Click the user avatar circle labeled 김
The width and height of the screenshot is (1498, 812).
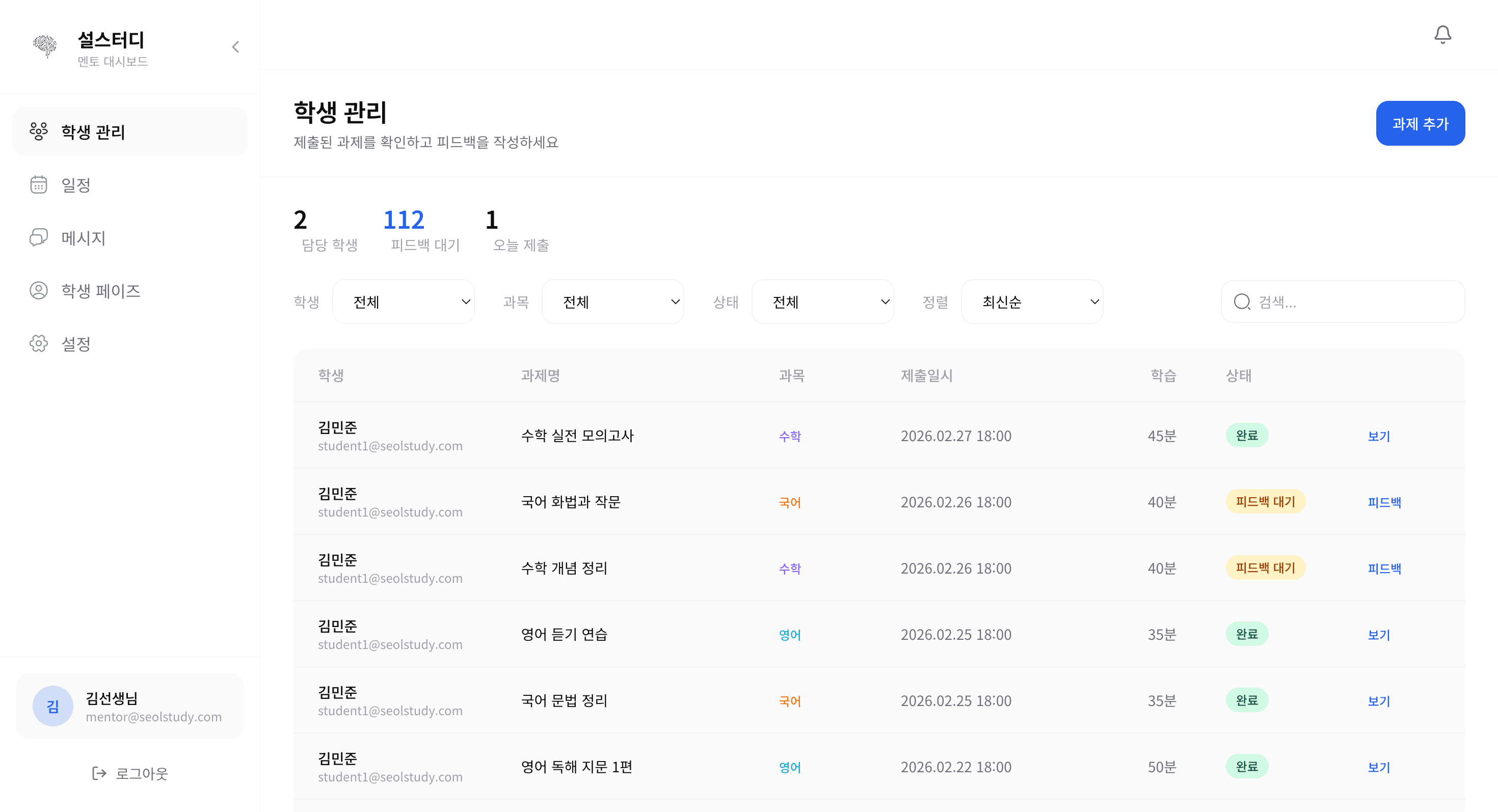coord(52,706)
